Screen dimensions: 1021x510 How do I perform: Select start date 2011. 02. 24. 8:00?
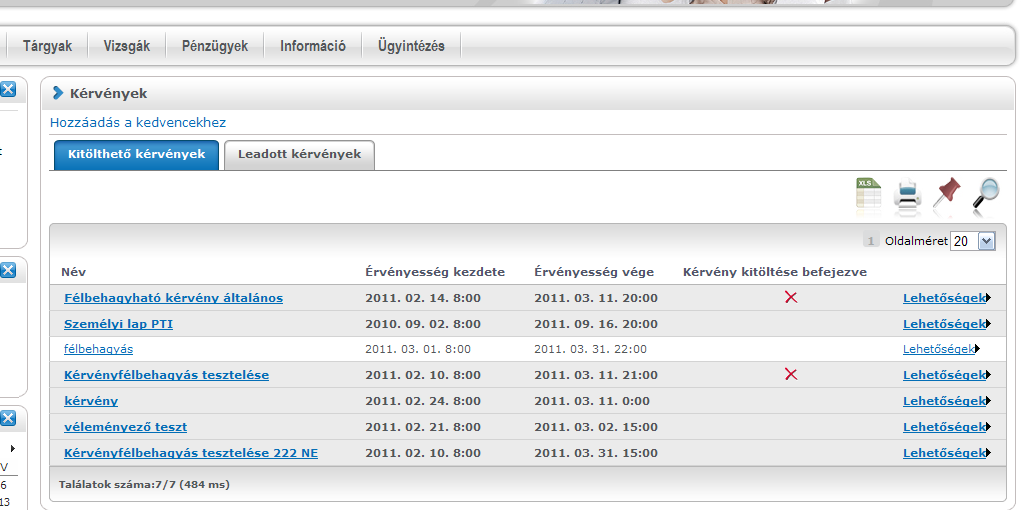[x=423, y=401]
